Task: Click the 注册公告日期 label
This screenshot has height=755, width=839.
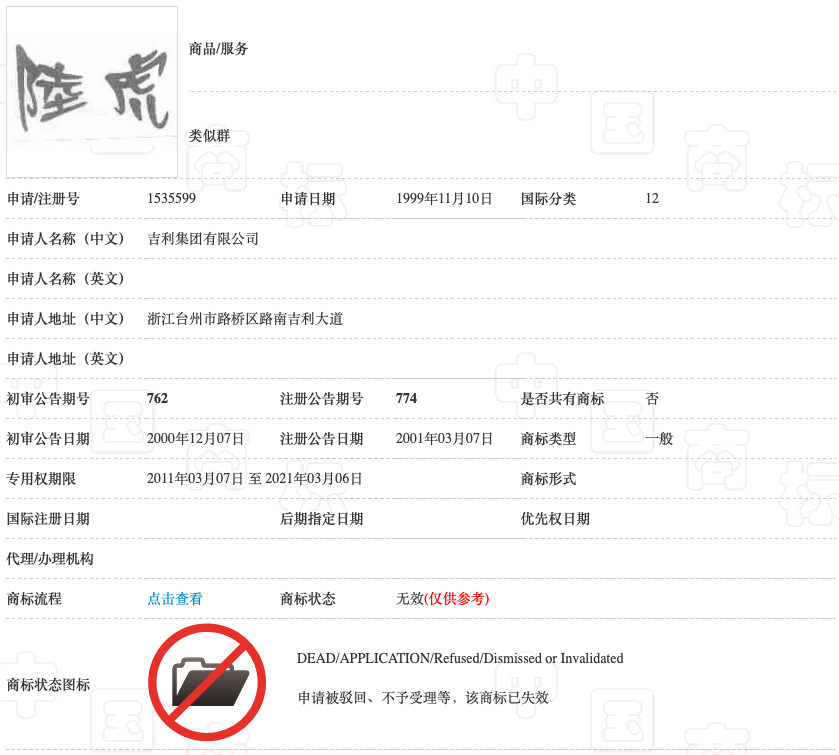Action: tap(322, 439)
